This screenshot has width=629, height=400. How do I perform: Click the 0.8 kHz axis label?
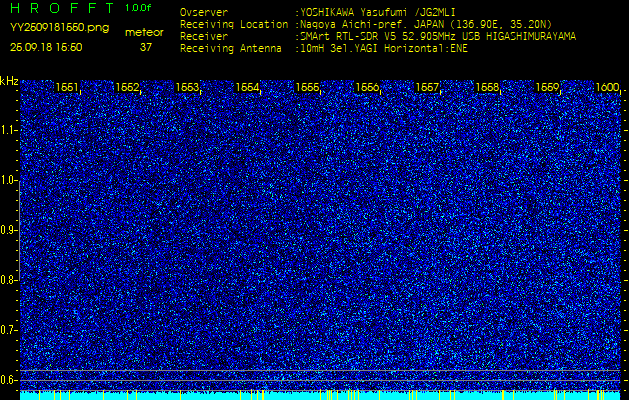(x=8, y=280)
